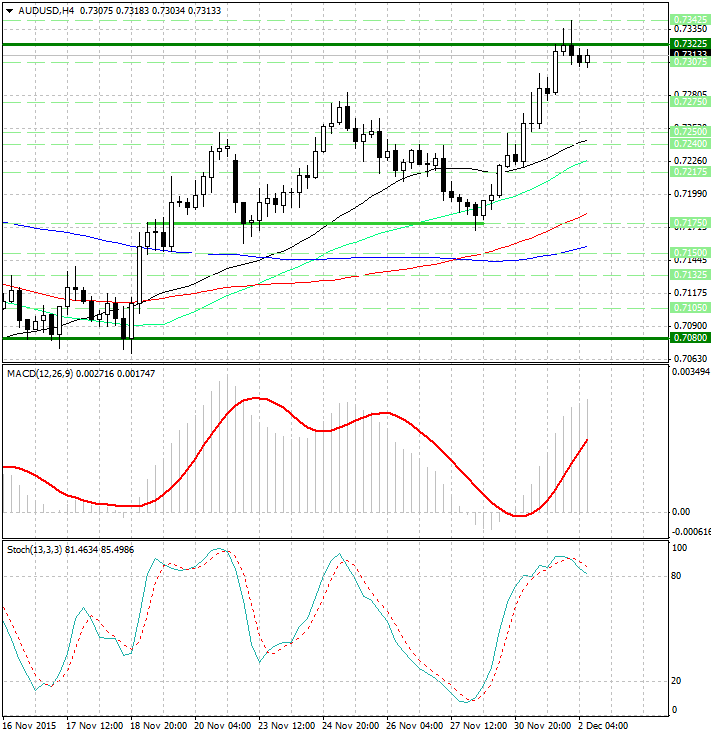Click the 0.71990 price axis value
The image size is (711, 734).
click(x=690, y=193)
